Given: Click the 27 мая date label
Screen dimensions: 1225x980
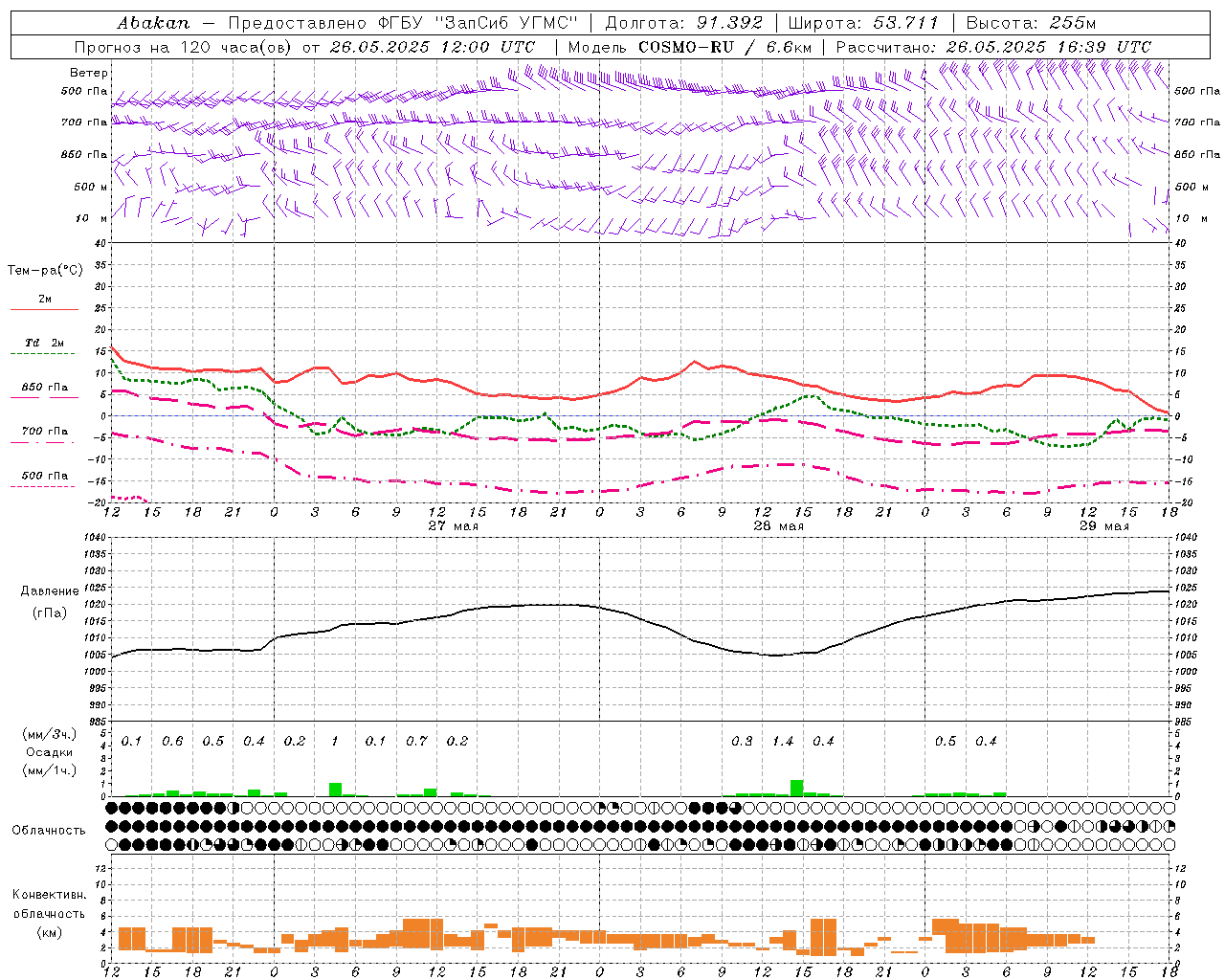Looking at the screenshot, I should pyautogui.click(x=453, y=525).
